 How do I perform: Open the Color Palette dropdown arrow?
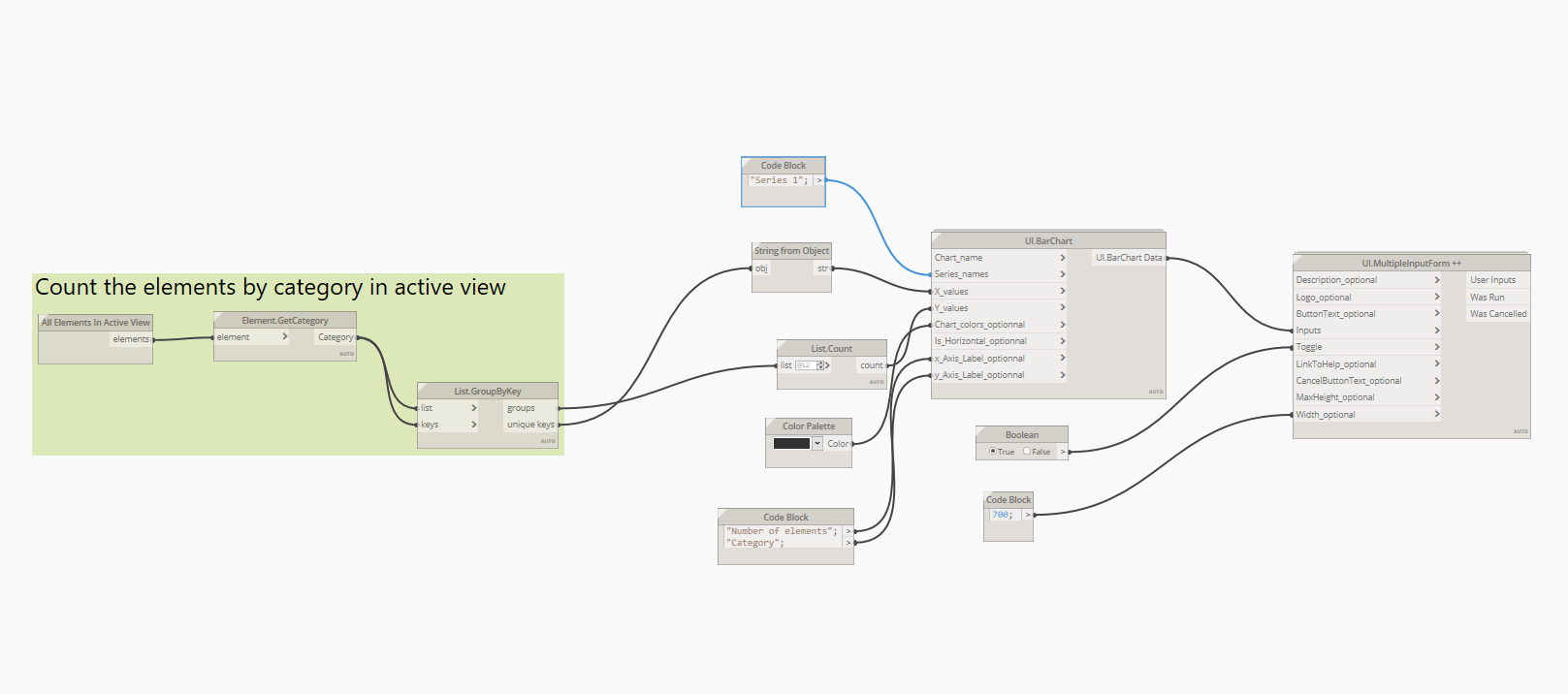point(817,444)
